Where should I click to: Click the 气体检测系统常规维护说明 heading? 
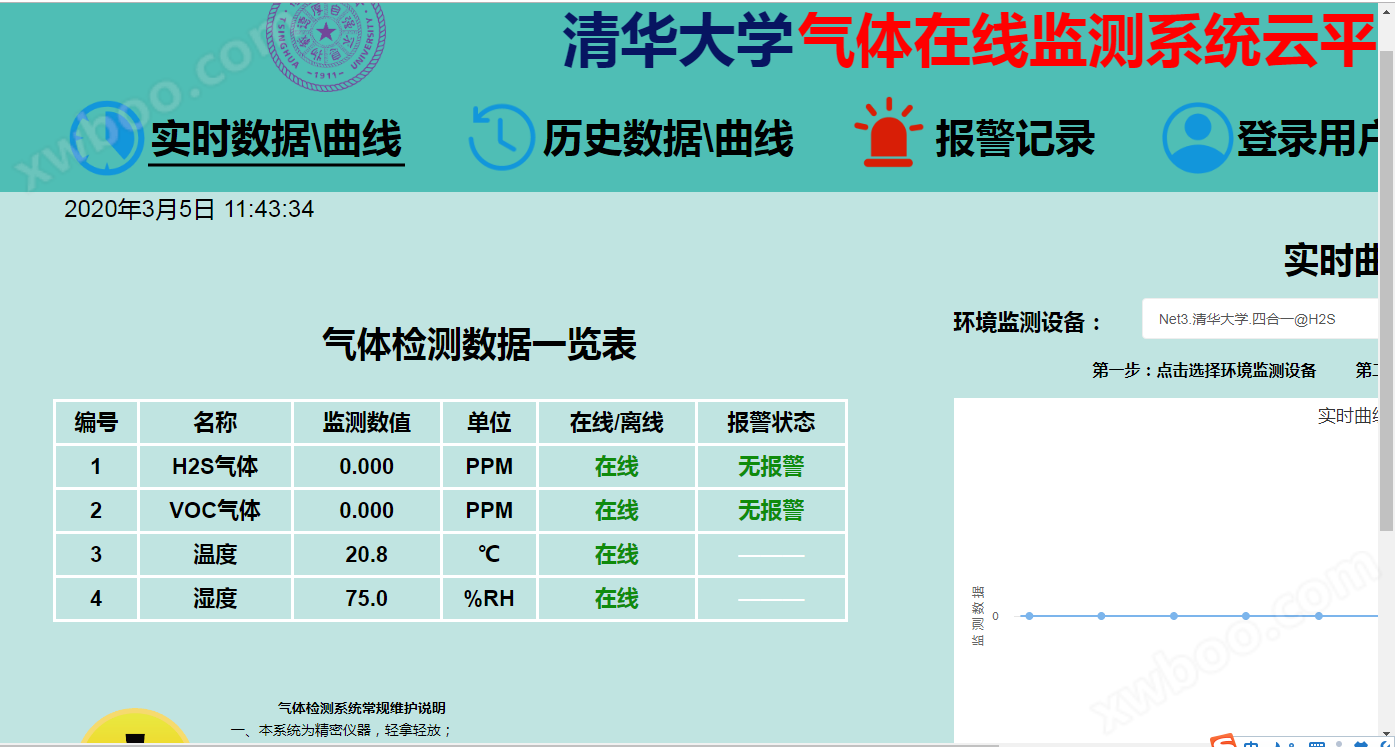(362, 708)
